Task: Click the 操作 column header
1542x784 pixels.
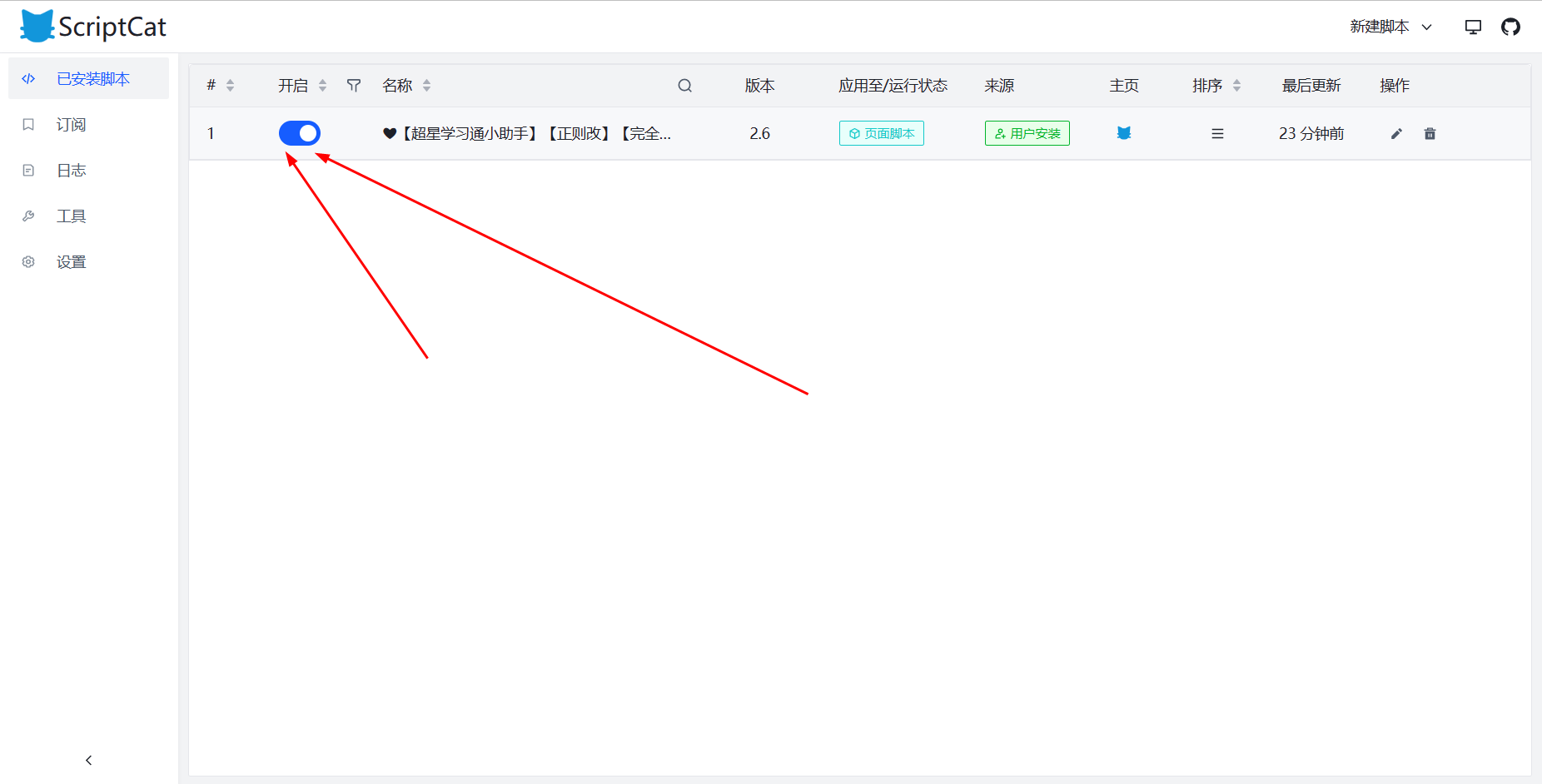Action: (x=1395, y=85)
